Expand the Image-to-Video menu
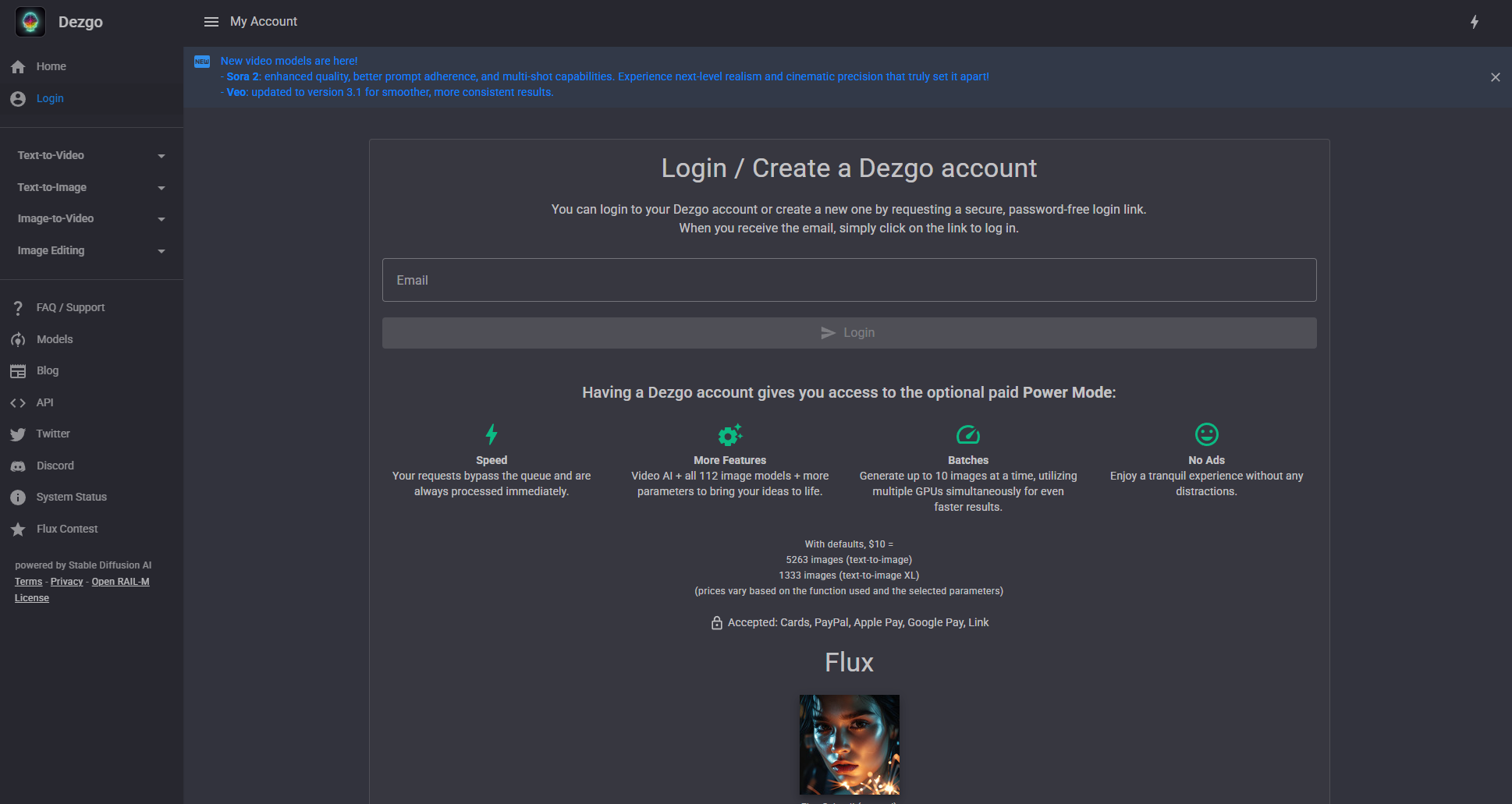This screenshot has height=804, width=1512. (91, 218)
